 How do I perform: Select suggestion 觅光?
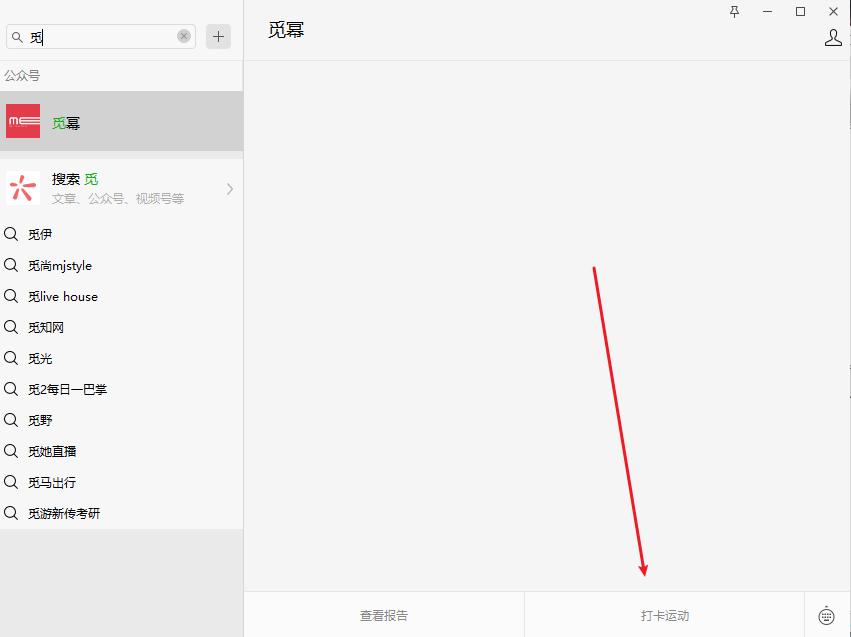coord(122,358)
